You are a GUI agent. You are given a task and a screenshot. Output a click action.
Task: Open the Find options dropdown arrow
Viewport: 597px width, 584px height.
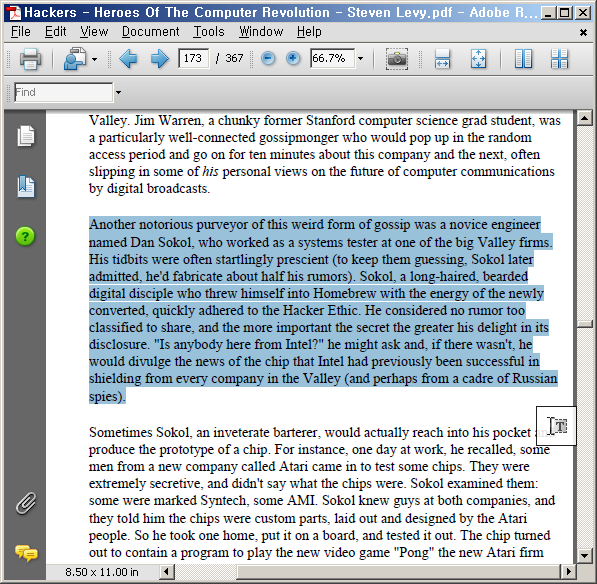[118, 92]
